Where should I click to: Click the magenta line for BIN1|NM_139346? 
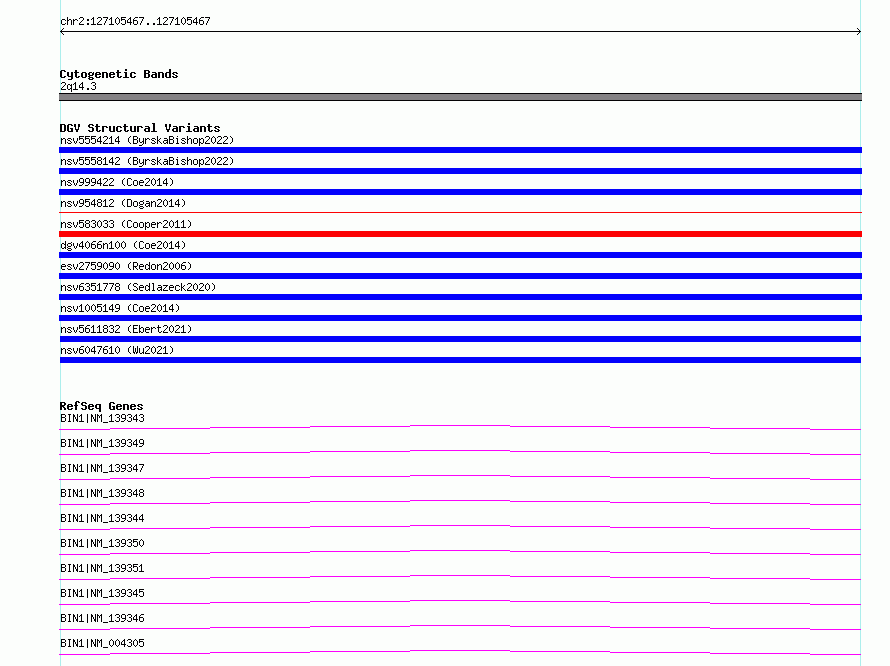(x=460, y=627)
